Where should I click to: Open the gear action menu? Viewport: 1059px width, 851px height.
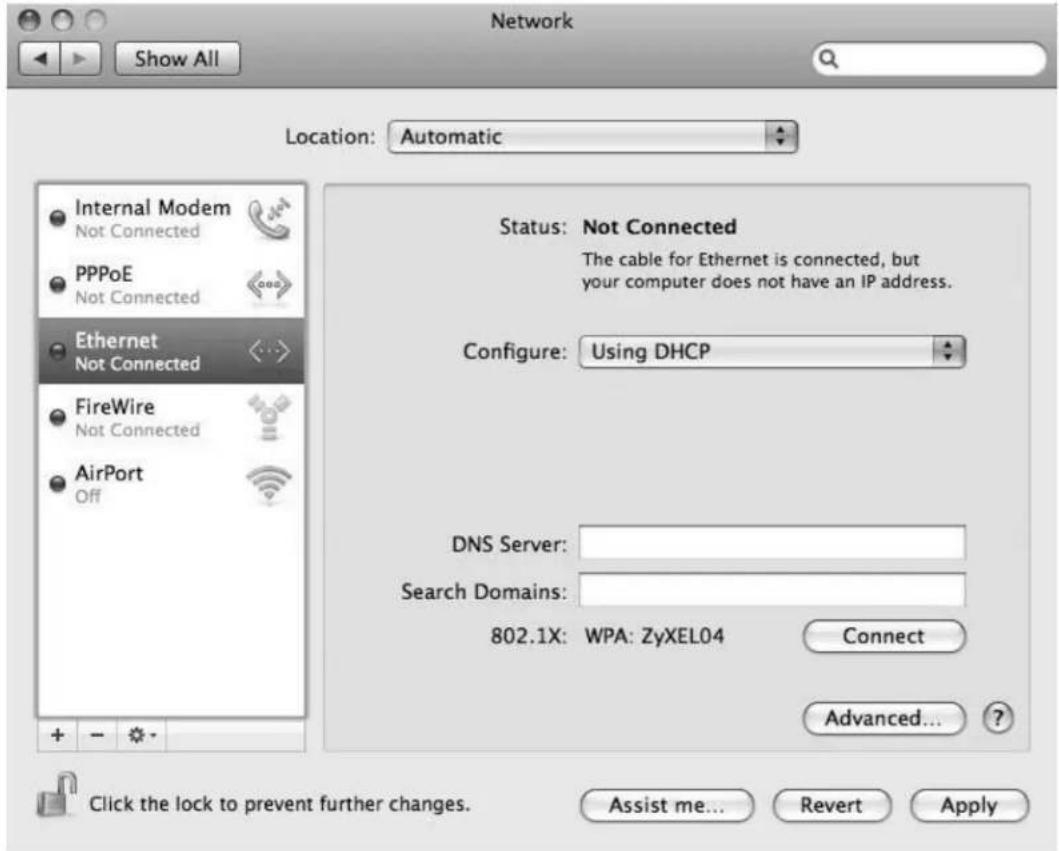click(x=141, y=735)
